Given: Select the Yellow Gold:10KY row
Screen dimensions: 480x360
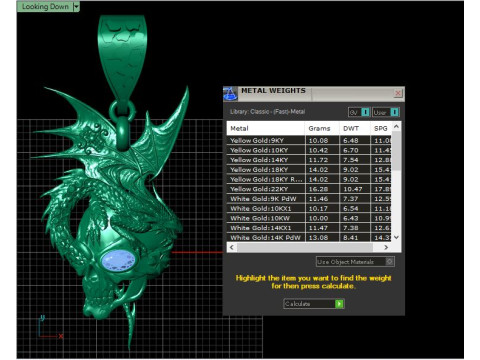Looking at the screenshot, I should click(309, 150).
